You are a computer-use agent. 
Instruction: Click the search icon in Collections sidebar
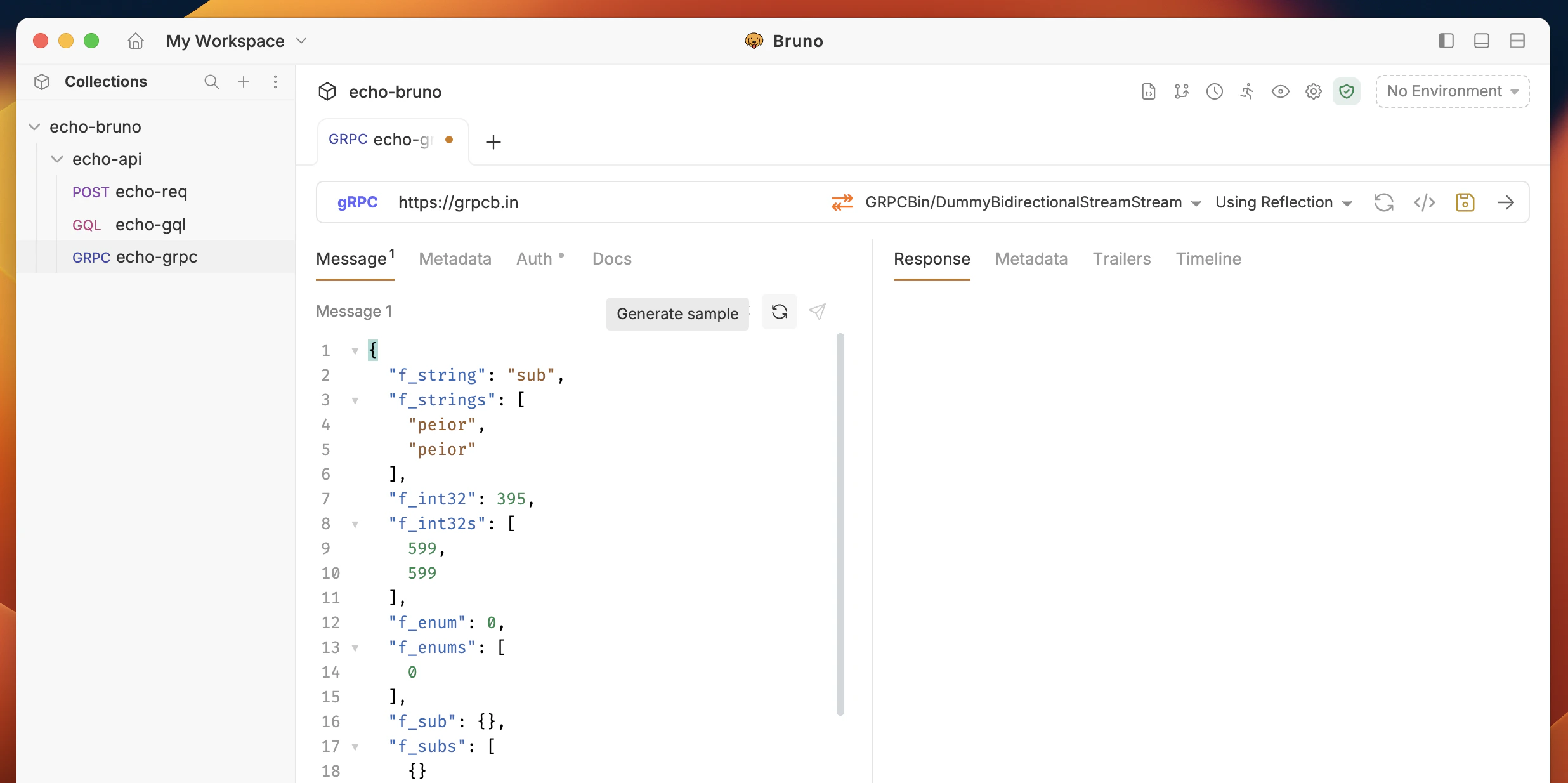click(211, 82)
